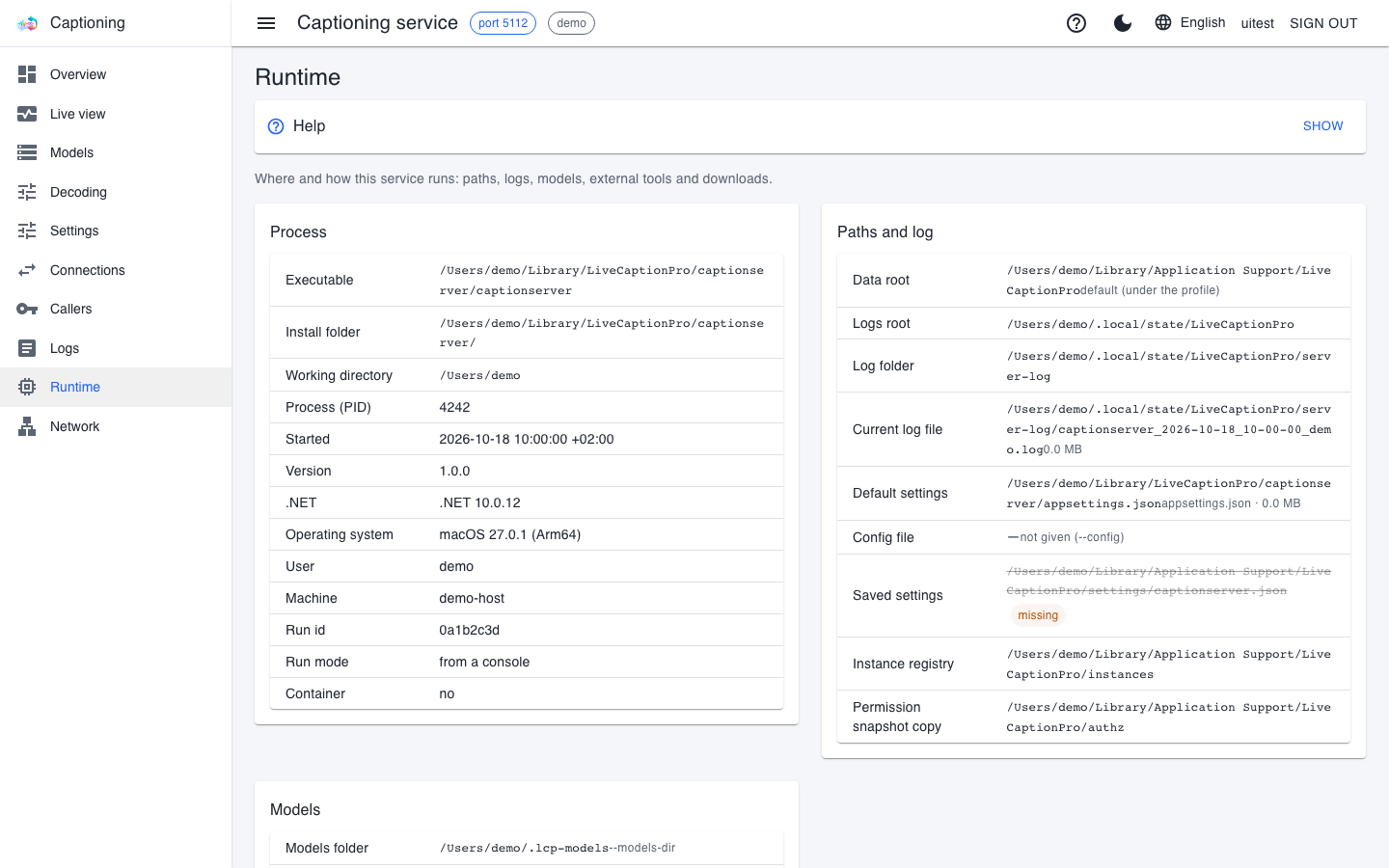Screen dimensions: 1389x868
Task: Click Container value no
Action: 447,693
